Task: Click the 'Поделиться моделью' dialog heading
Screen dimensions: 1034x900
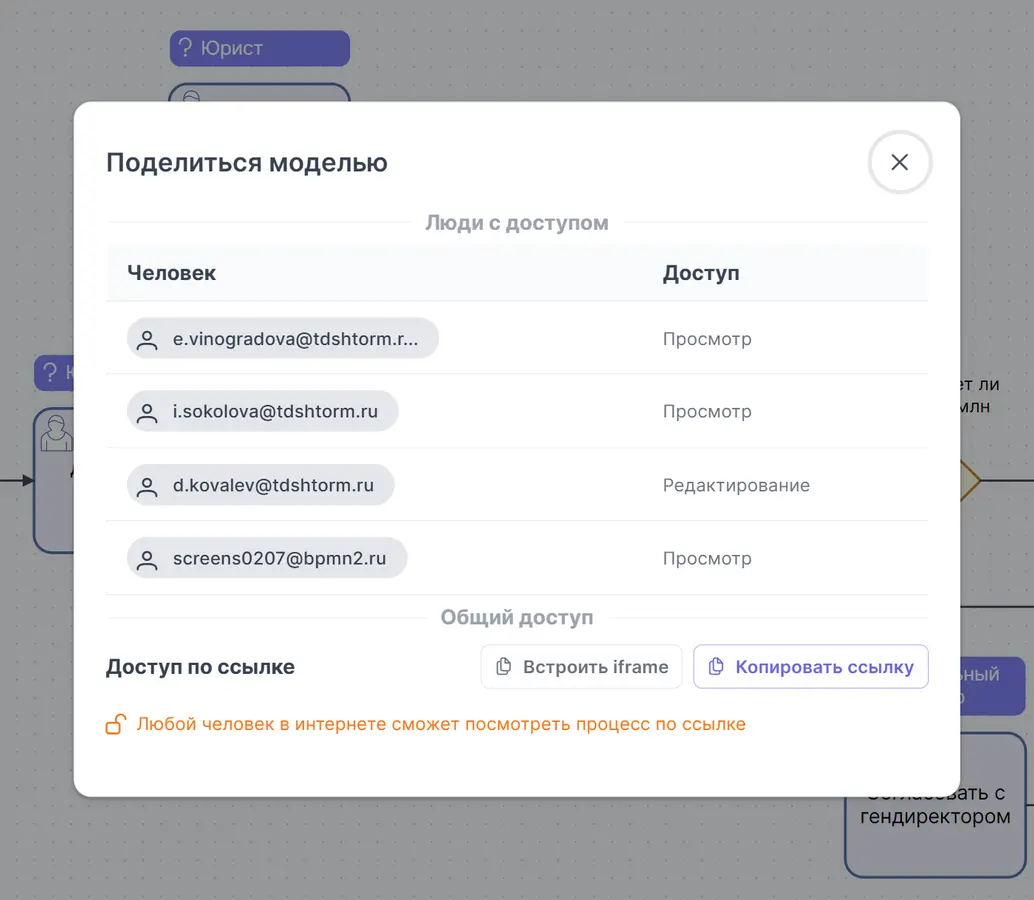Action: pyautogui.click(x=247, y=162)
